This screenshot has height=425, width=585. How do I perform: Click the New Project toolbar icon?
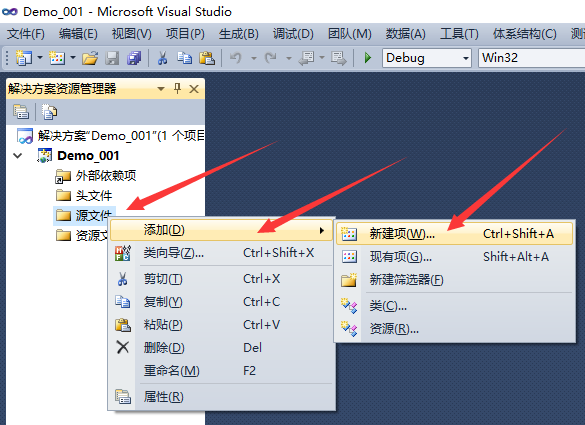(24, 58)
